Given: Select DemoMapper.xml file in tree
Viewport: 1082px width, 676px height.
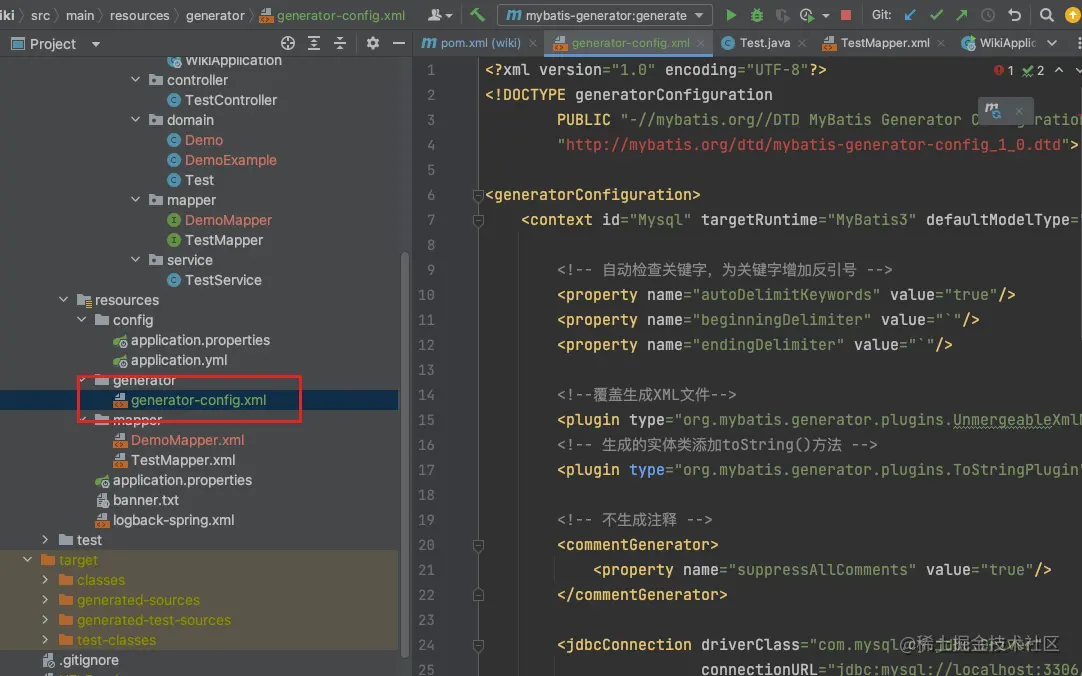Looking at the screenshot, I should 188,440.
